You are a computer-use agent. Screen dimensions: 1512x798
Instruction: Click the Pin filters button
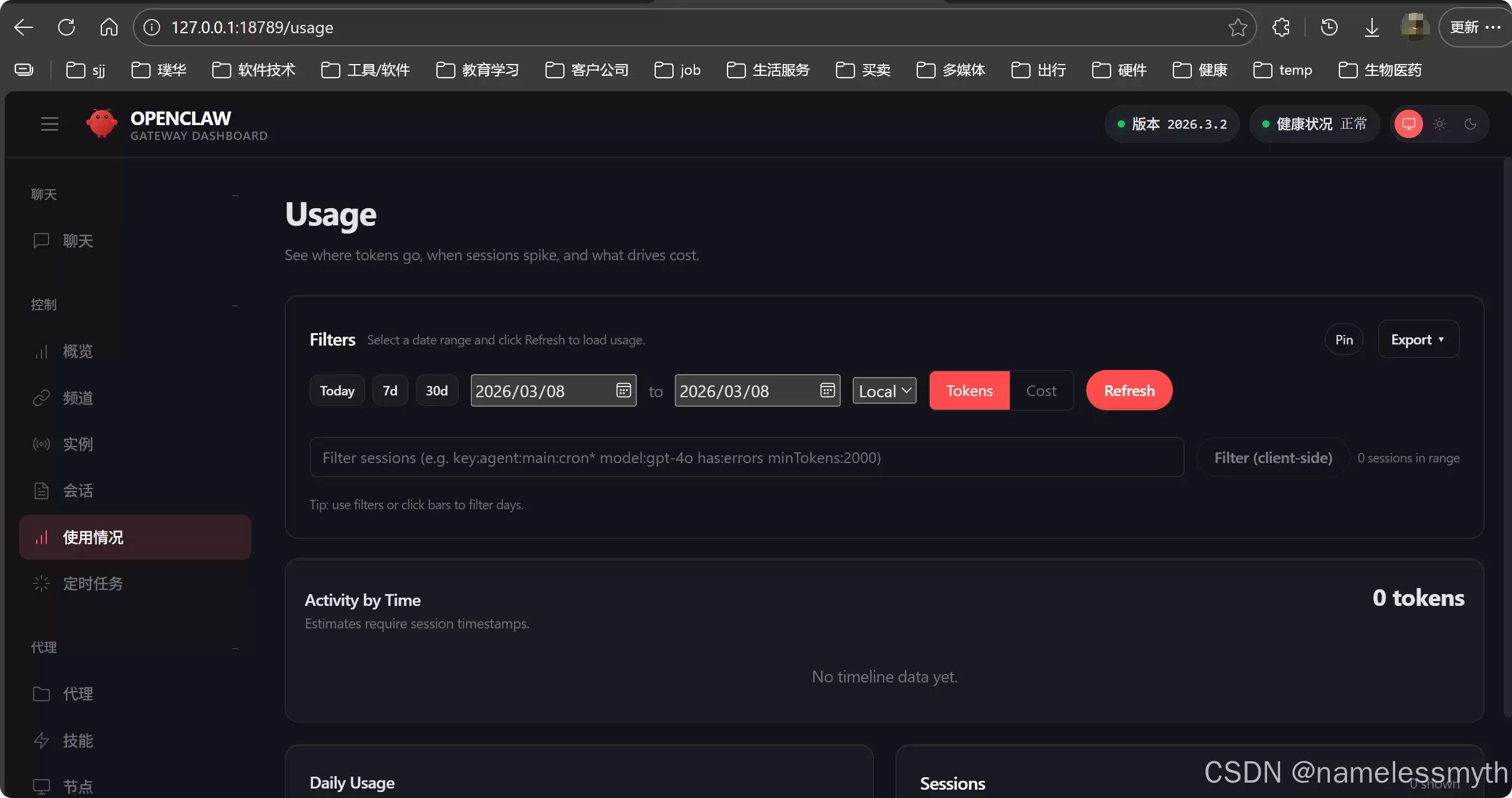[x=1344, y=340]
